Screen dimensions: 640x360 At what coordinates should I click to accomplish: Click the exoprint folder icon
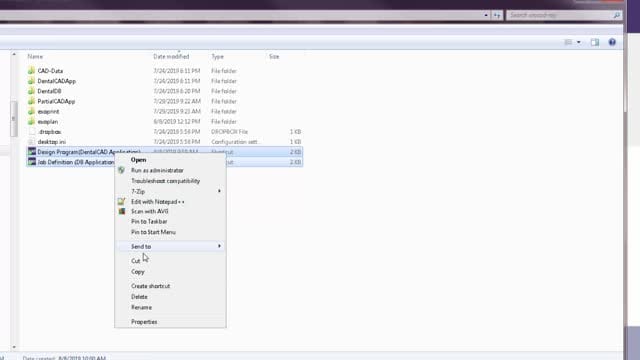31,111
